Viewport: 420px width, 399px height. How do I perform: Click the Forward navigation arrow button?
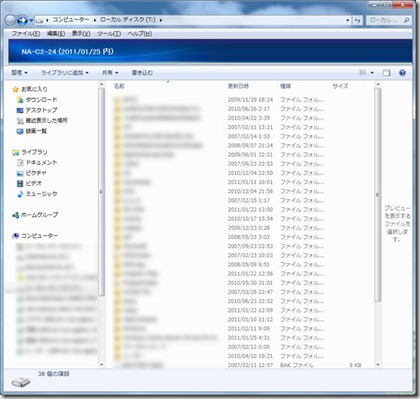pos(22,20)
